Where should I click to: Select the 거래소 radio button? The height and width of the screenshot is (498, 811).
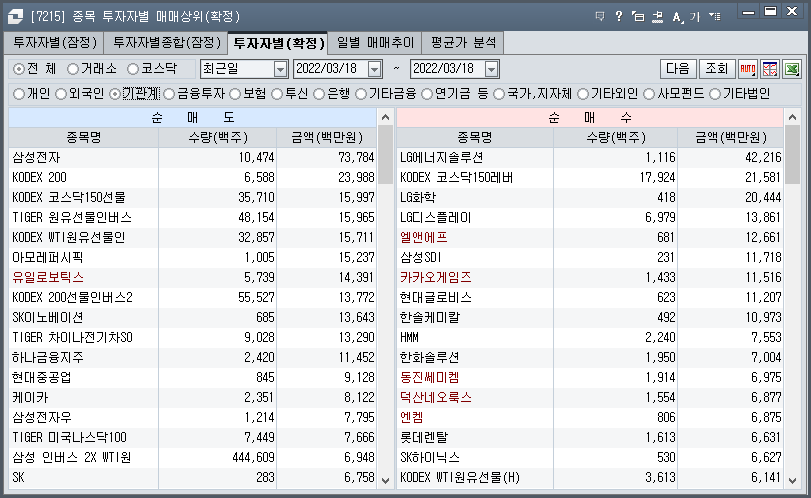73,69
